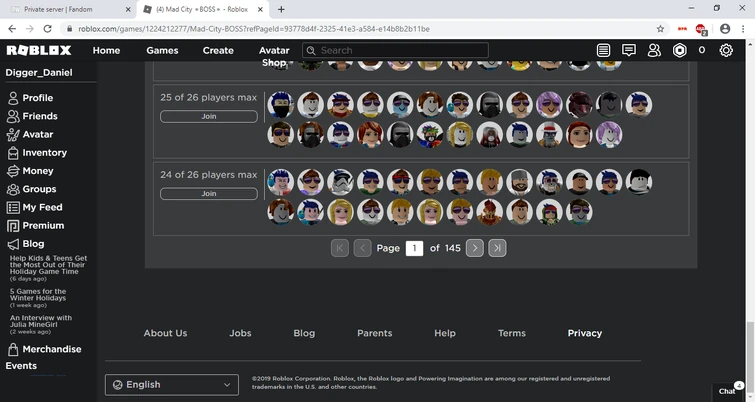Open Avatar Shop in top navigation
Image resolution: width=755 pixels, height=402 pixels.
[274, 56]
